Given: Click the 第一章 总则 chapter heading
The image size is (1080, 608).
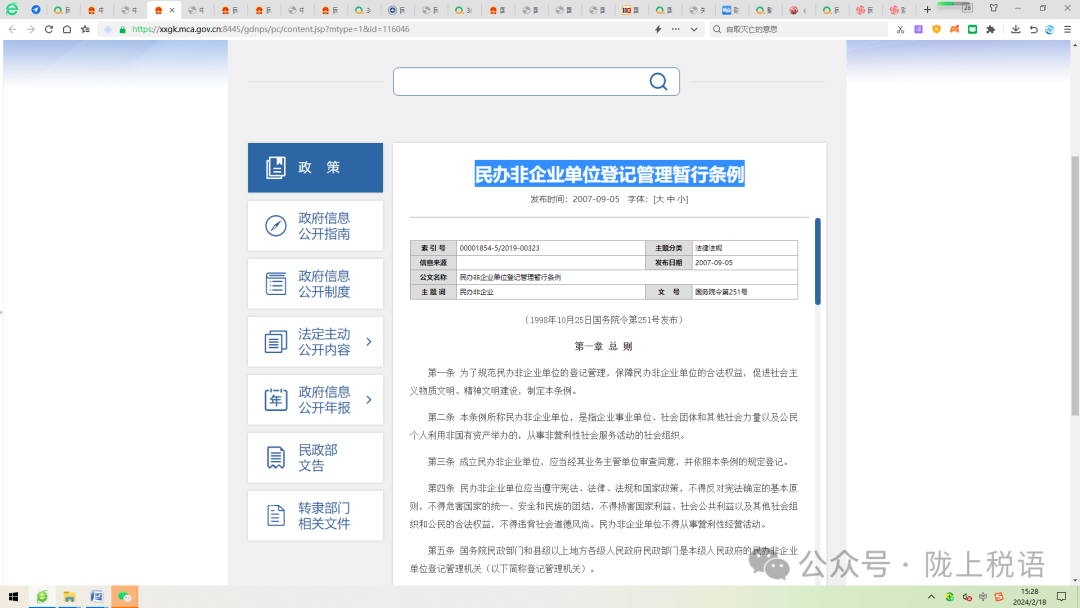Looking at the screenshot, I should pos(603,346).
